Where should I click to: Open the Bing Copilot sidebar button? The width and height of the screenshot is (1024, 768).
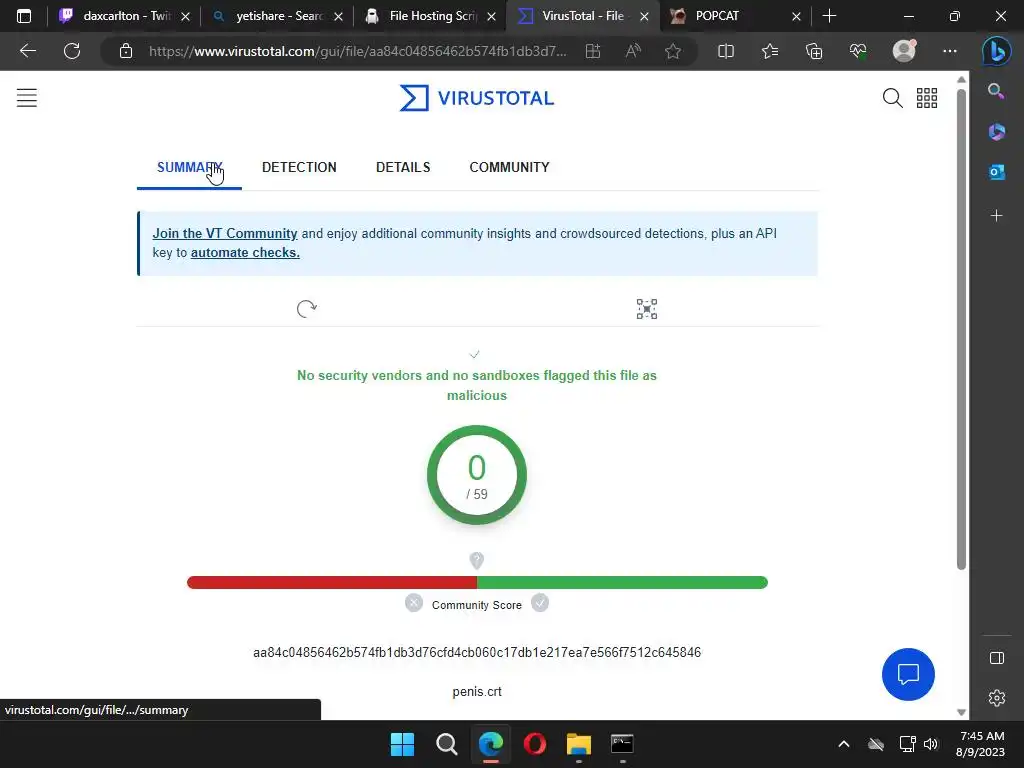[997, 51]
